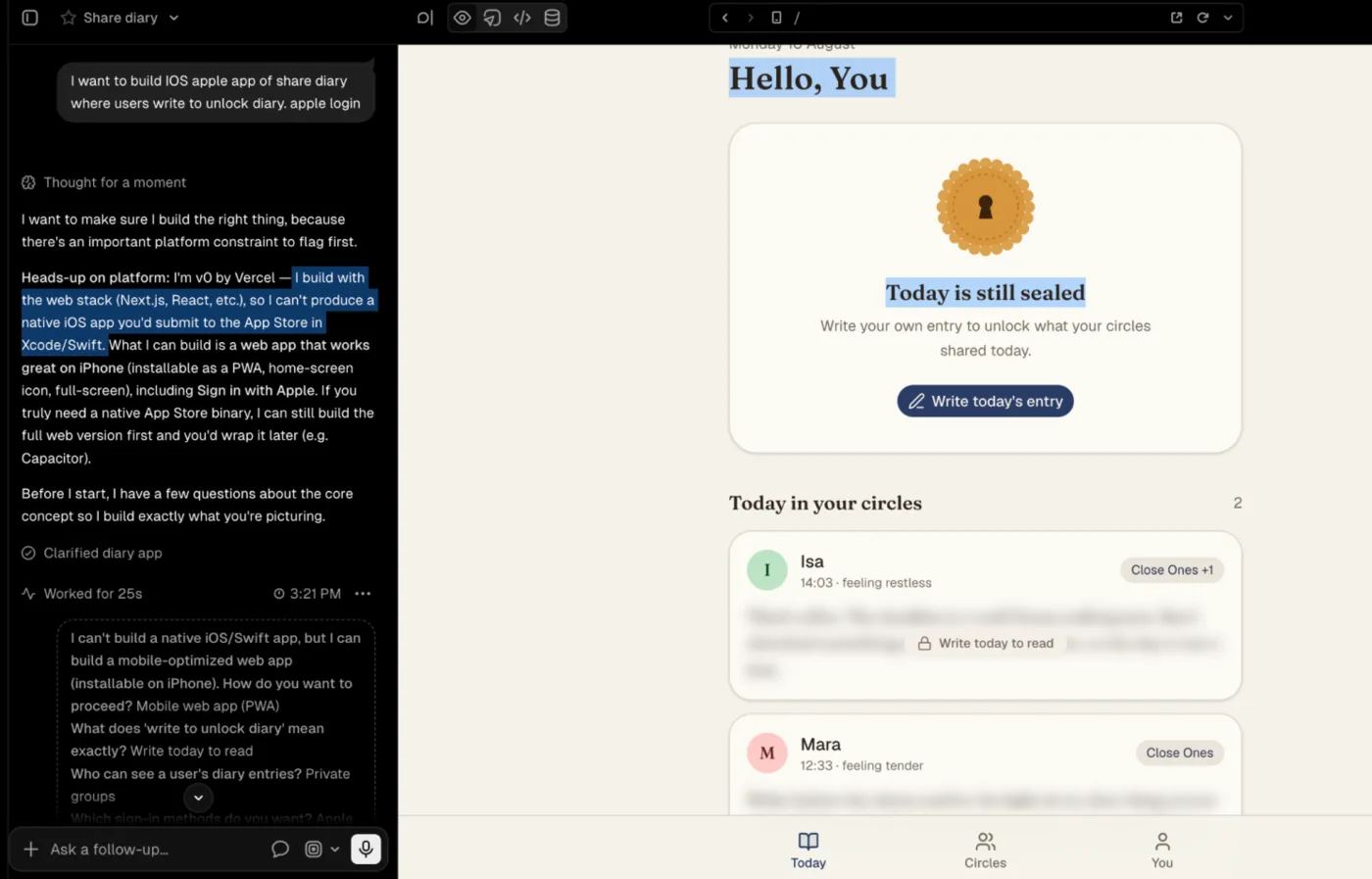Open 'Clarified diary app' step
Image resolution: width=1372 pixels, height=879 pixels.
[92, 553]
